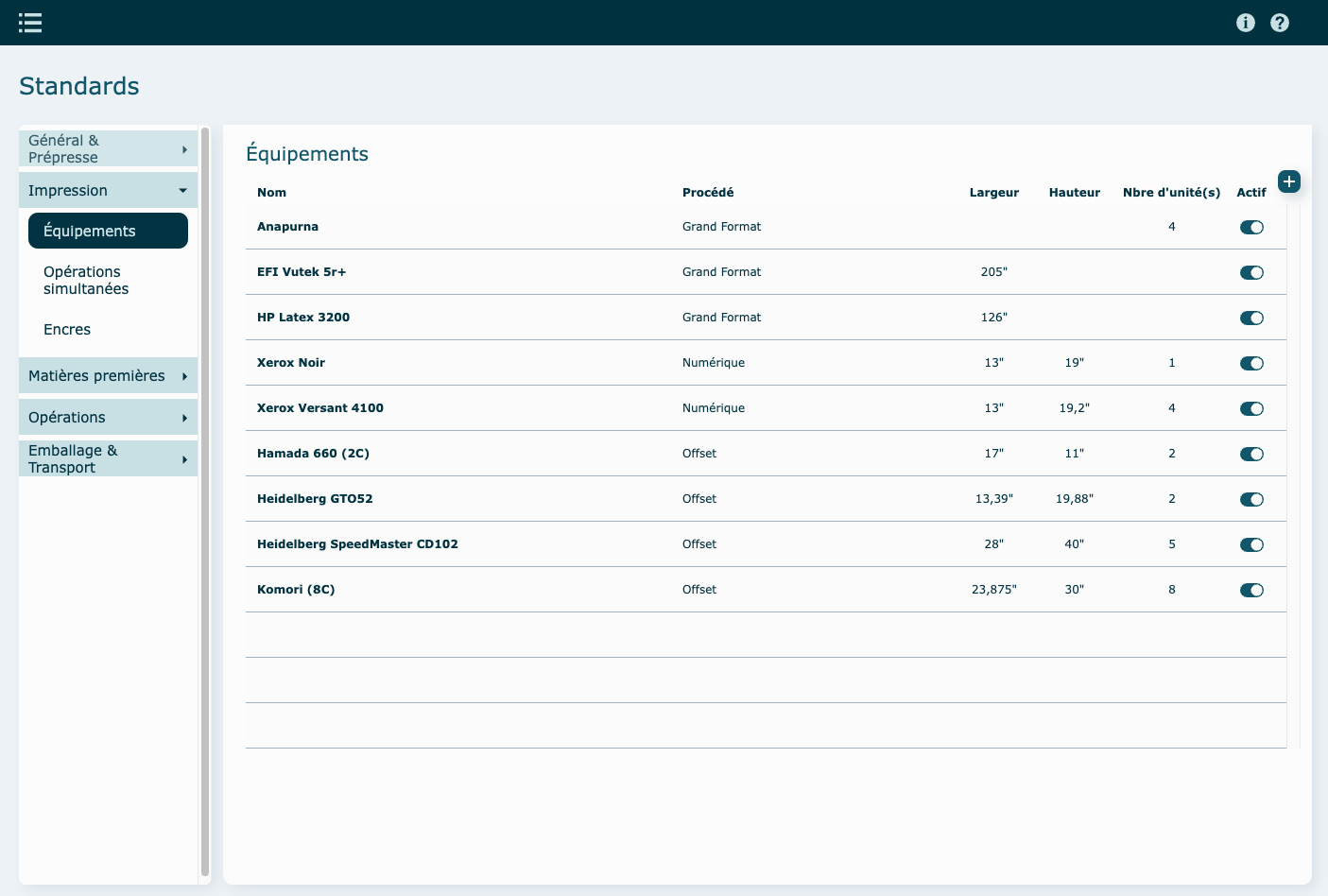Toggle Anapurna active switch
The height and width of the screenshot is (896, 1328).
click(1251, 227)
